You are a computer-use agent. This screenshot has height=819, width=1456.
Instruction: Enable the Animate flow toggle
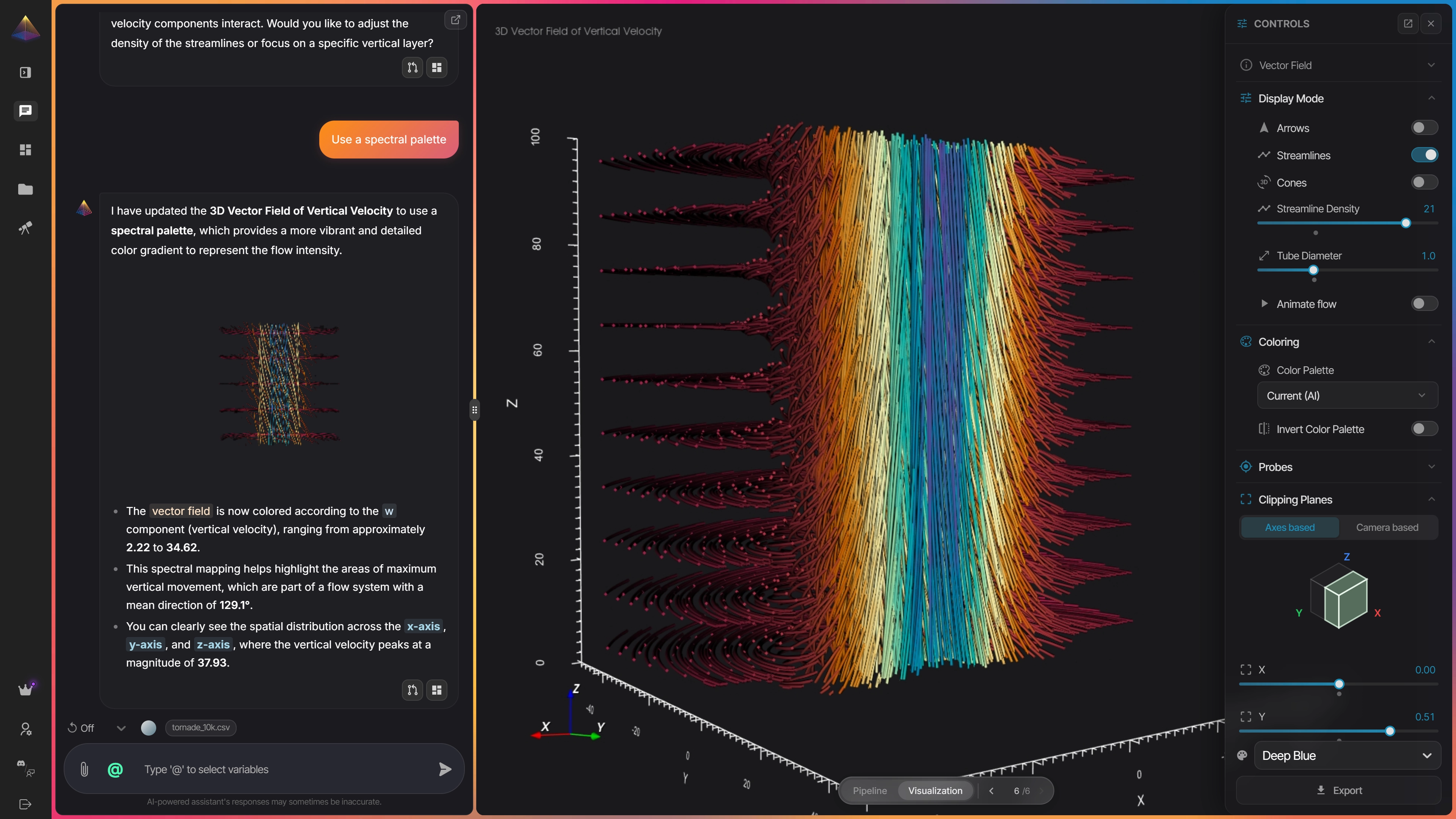pos(1424,304)
